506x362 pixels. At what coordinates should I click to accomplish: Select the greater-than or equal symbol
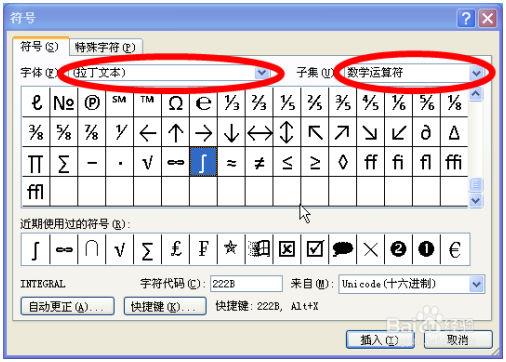(315, 162)
